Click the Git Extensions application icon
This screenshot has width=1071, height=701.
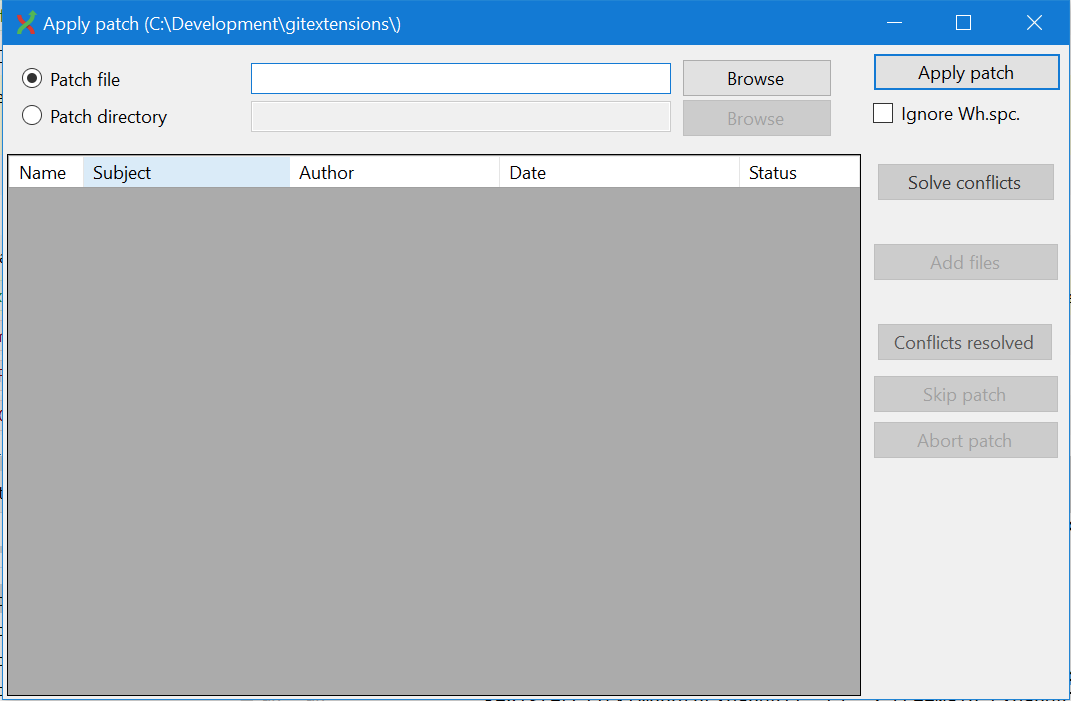pyautogui.click(x=23, y=22)
